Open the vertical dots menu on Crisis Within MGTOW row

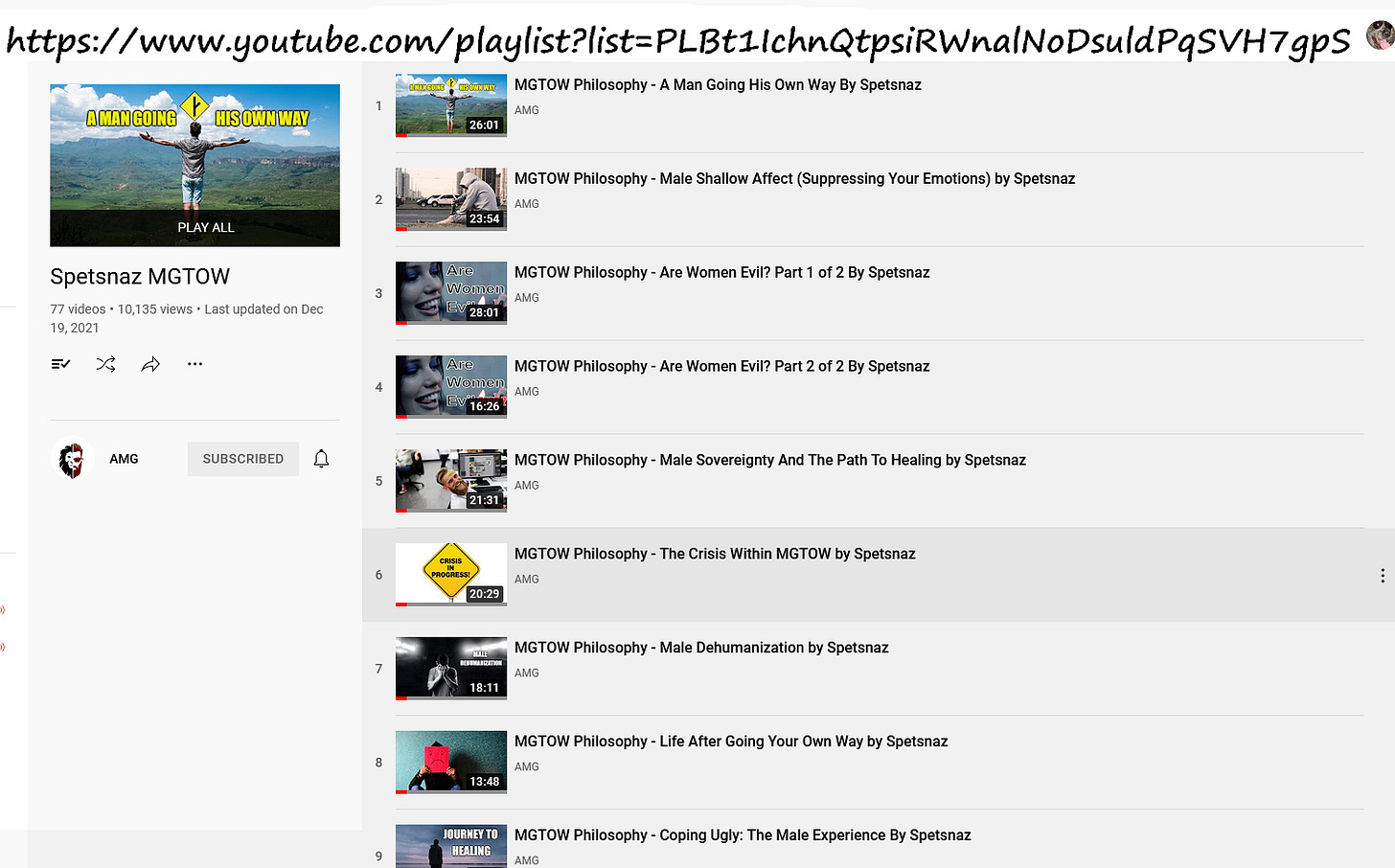click(1382, 576)
